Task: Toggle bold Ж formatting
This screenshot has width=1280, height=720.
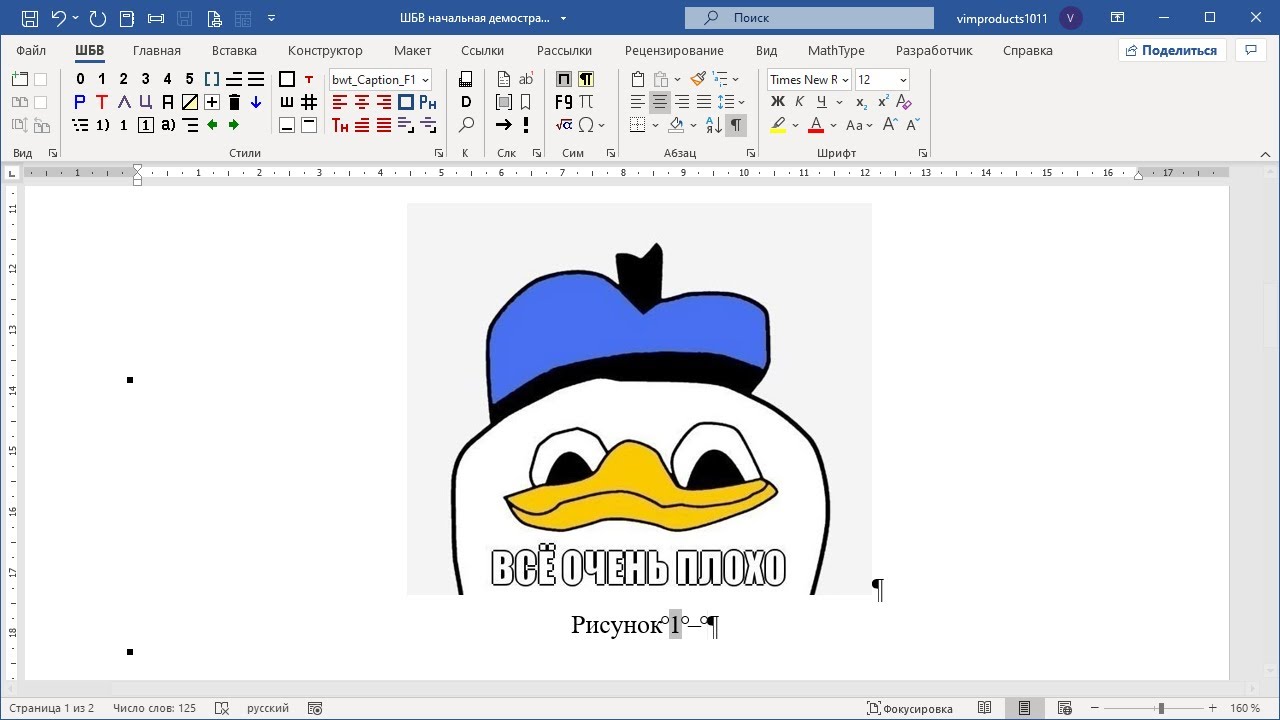Action: tap(778, 102)
